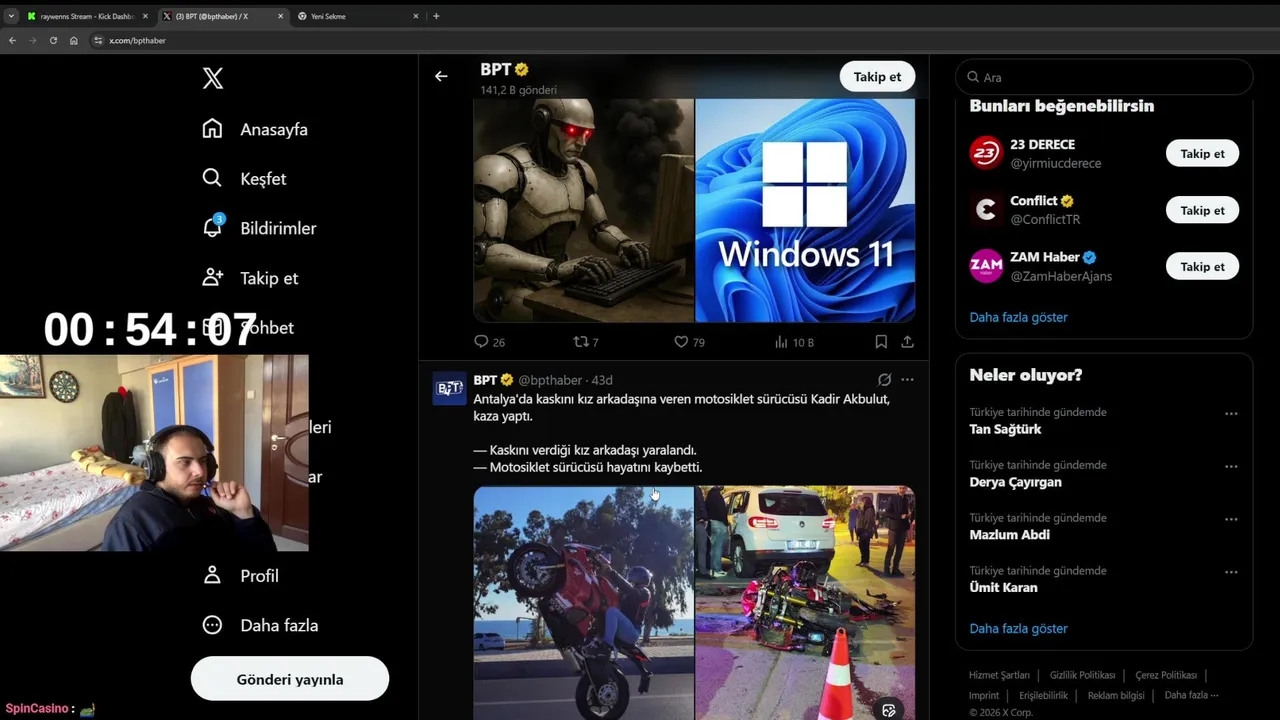Open three-dot menu on Antalya post

click(x=907, y=380)
